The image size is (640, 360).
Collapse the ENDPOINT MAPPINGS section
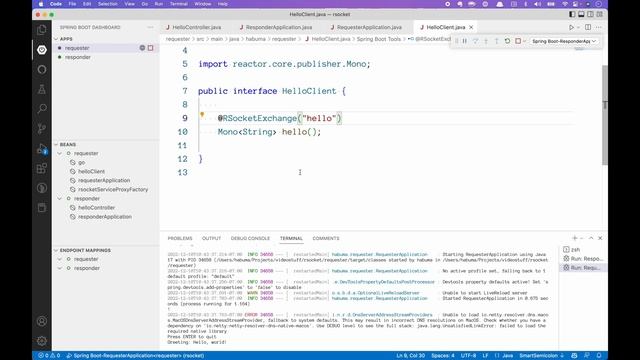tap(56, 250)
